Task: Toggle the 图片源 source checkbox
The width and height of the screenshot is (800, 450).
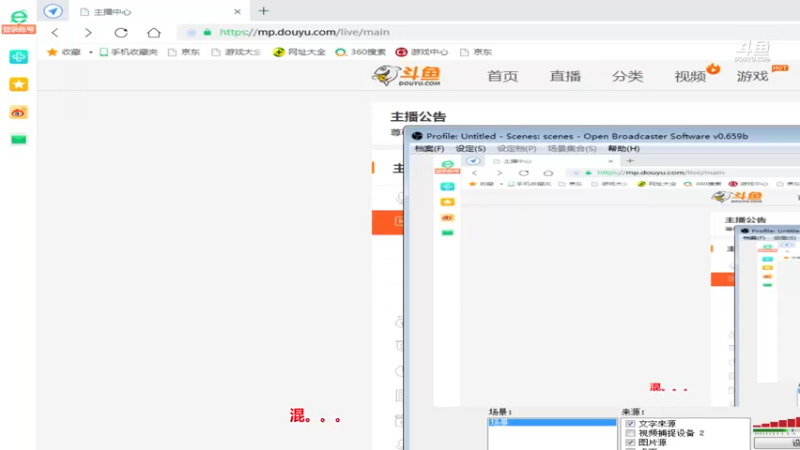Action: pyautogui.click(x=630, y=442)
